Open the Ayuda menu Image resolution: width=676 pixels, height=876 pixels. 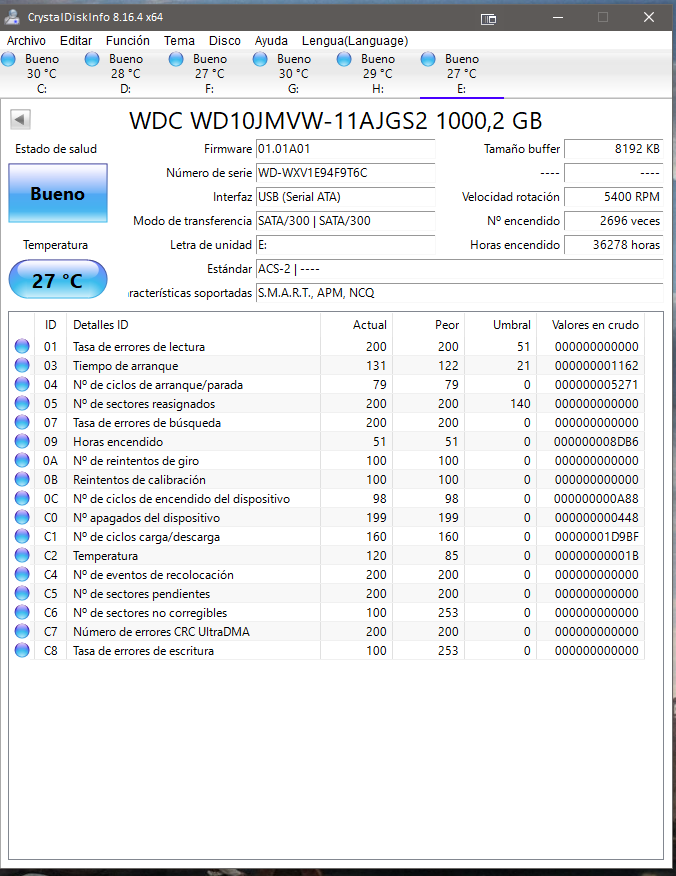(271, 41)
